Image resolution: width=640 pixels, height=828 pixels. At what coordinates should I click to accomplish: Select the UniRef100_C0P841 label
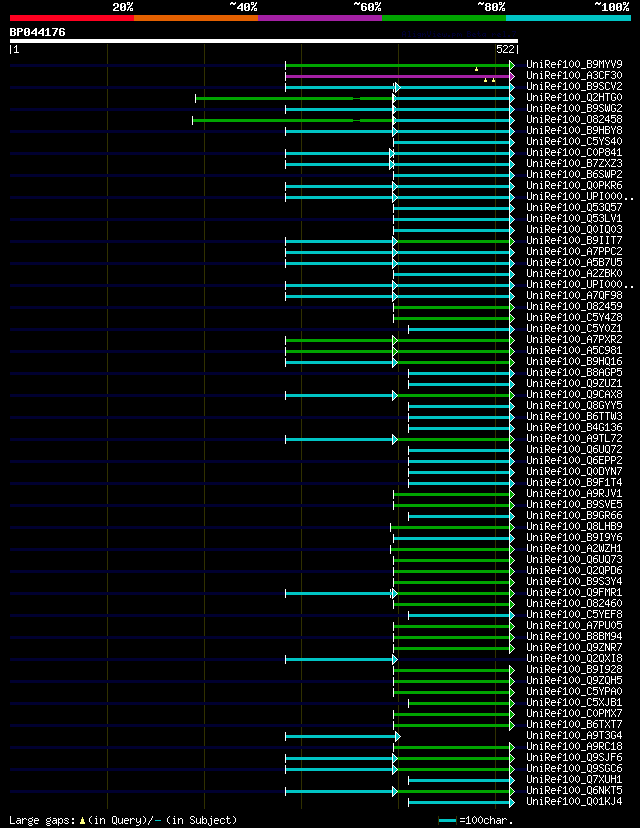click(574, 153)
